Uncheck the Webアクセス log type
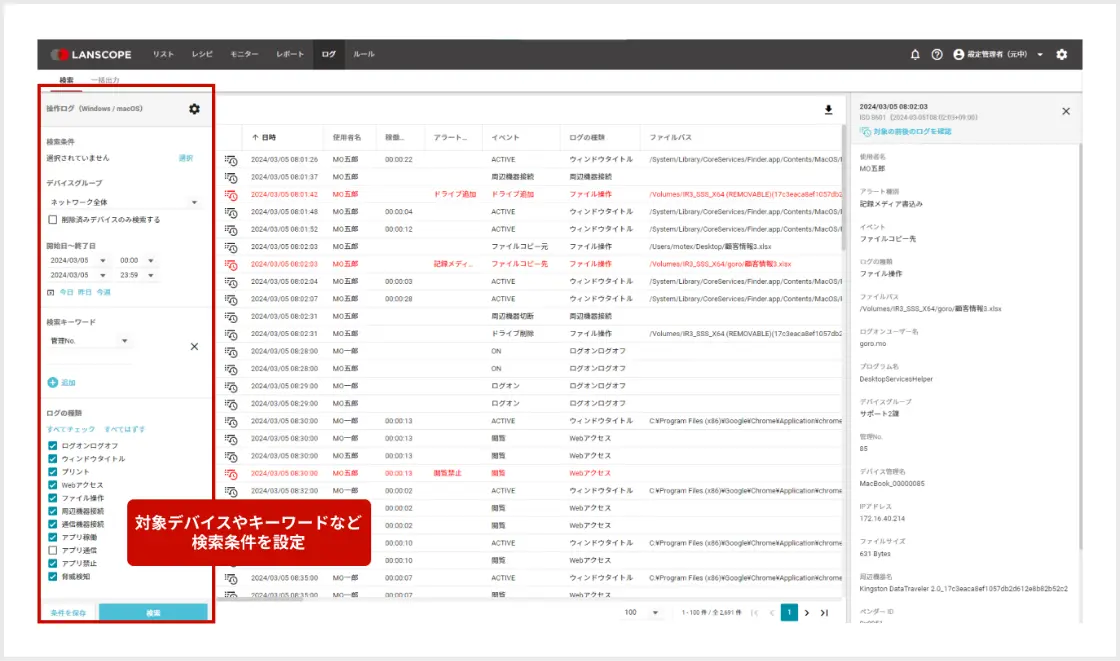The image size is (1120, 661). 52,485
